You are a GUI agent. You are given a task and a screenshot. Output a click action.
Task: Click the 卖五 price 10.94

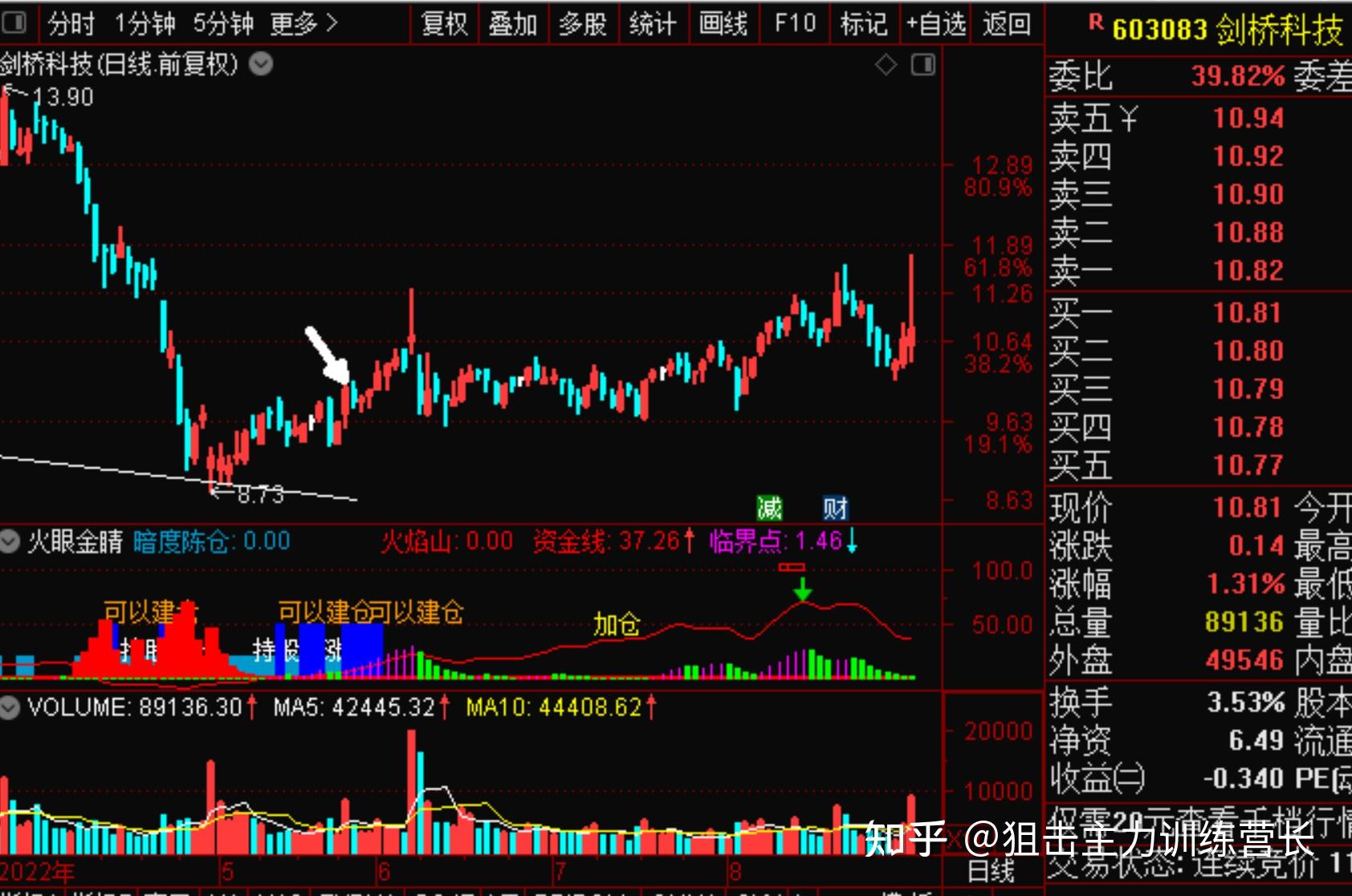pyautogui.click(x=1248, y=119)
